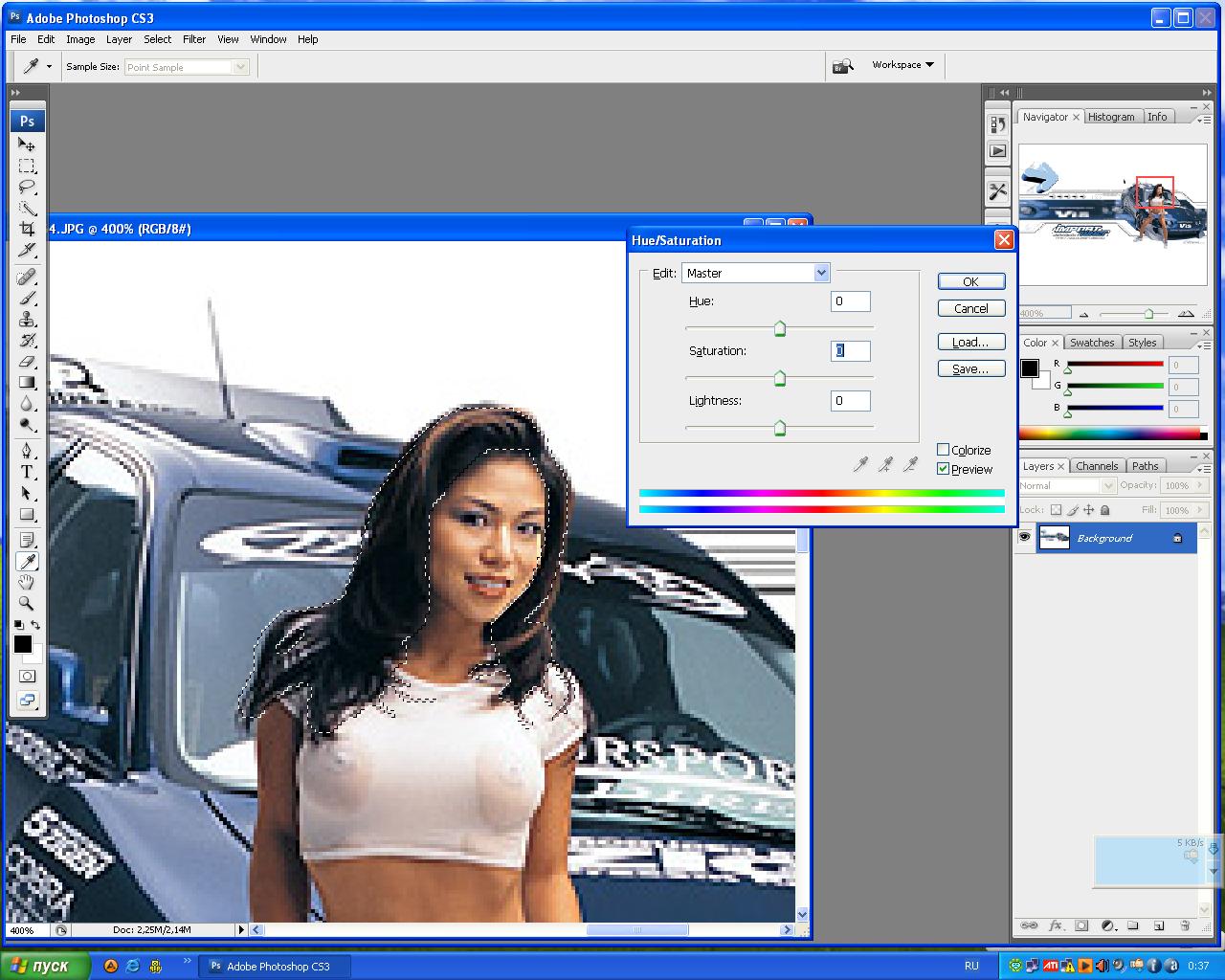The width and height of the screenshot is (1225, 980).
Task: Open the Color panel options menu
Action: tap(1202, 345)
